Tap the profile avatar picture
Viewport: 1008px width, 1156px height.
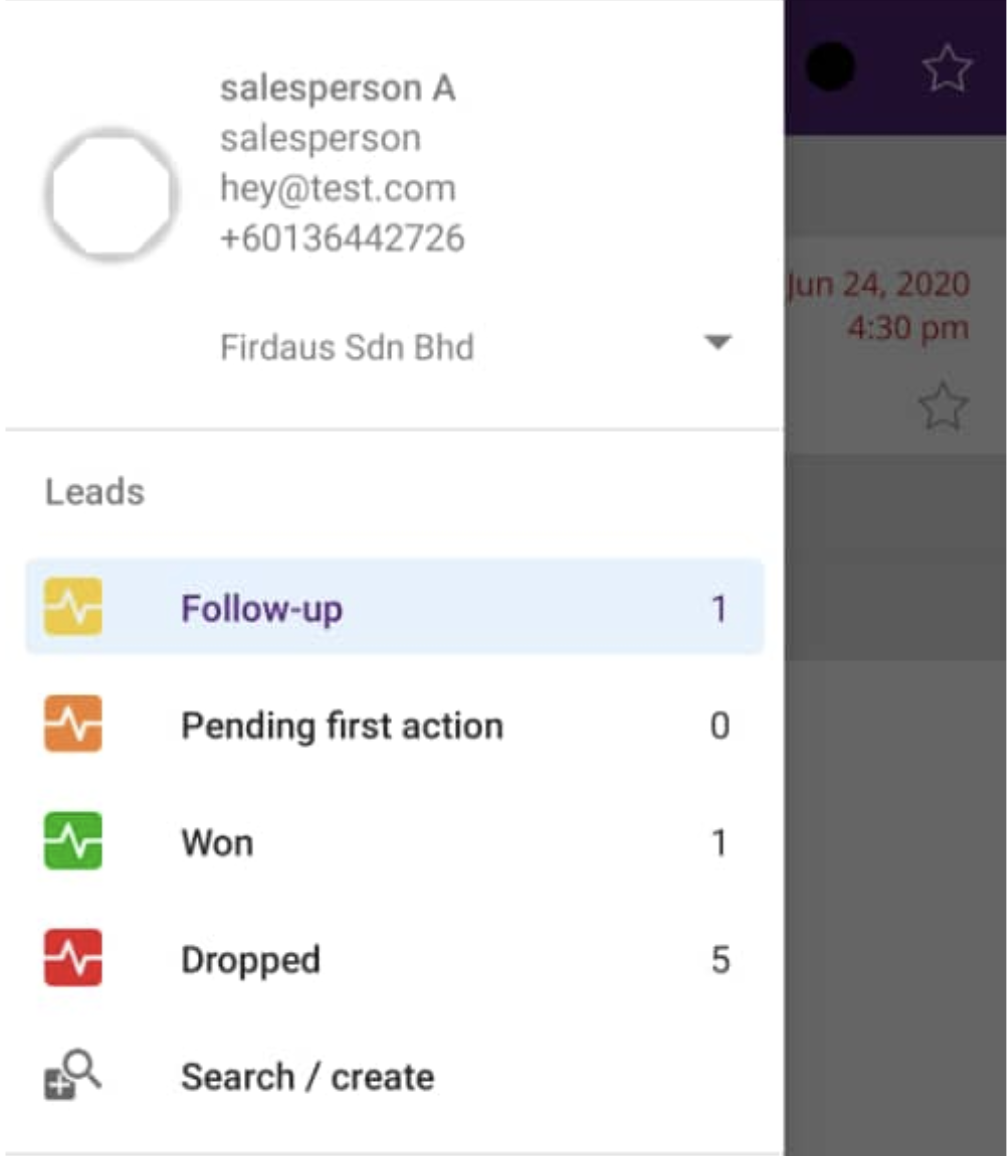point(111,195)
